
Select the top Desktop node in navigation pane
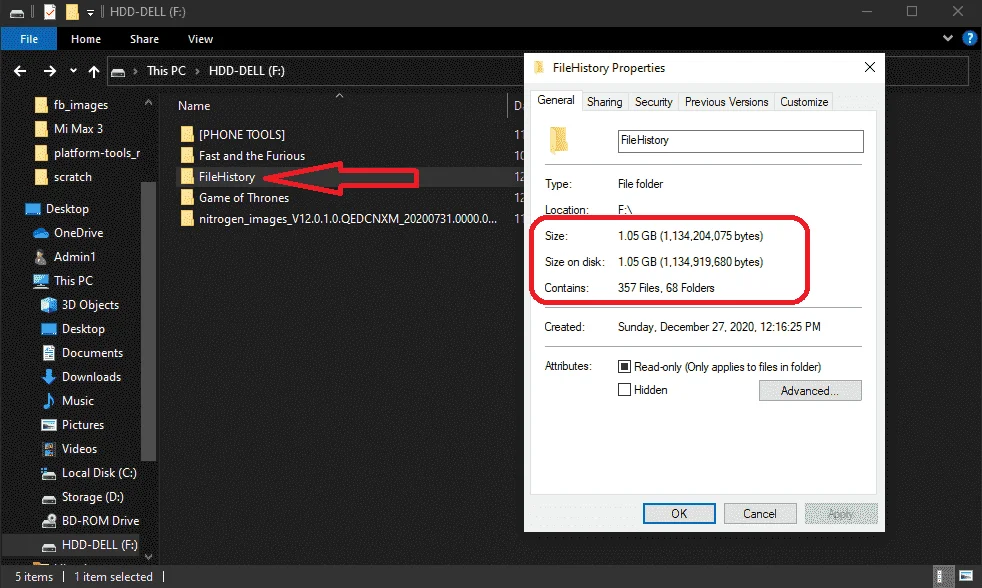[x=67, y=209]
